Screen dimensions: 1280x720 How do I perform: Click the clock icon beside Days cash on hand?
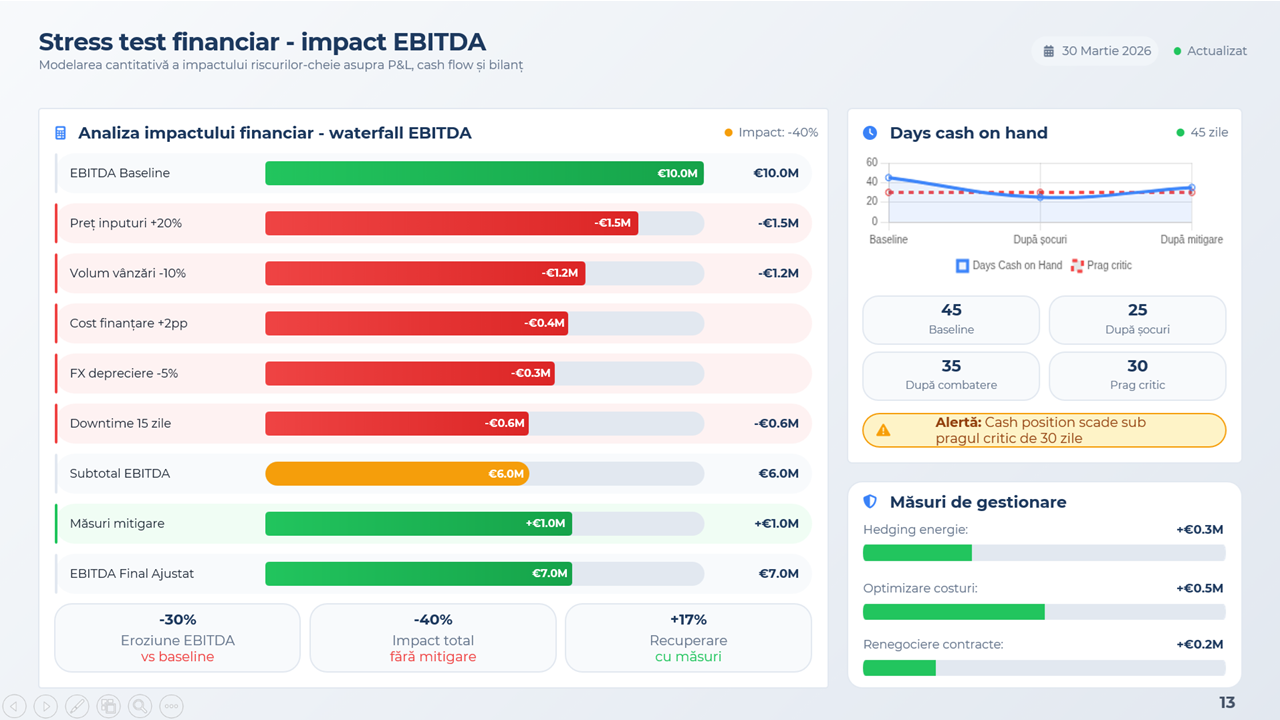click(x=870, y=133)
